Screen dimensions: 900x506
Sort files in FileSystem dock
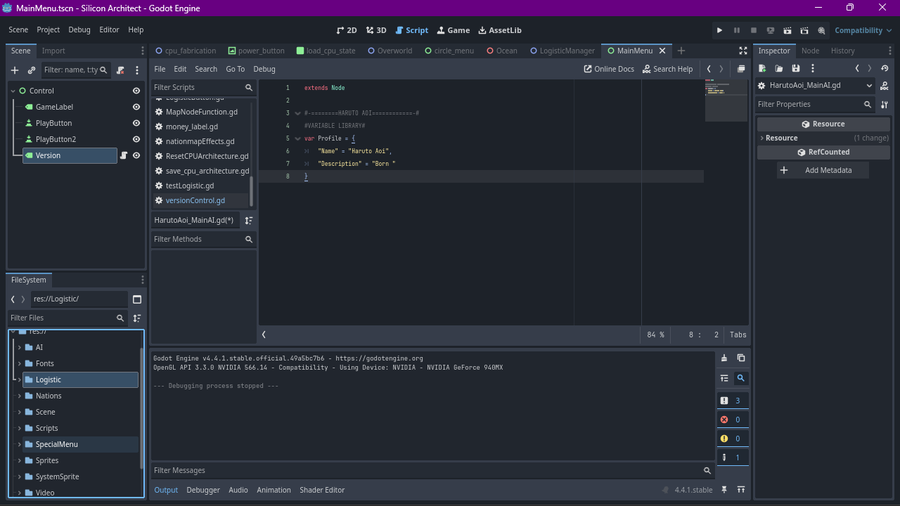click(137, 318)
